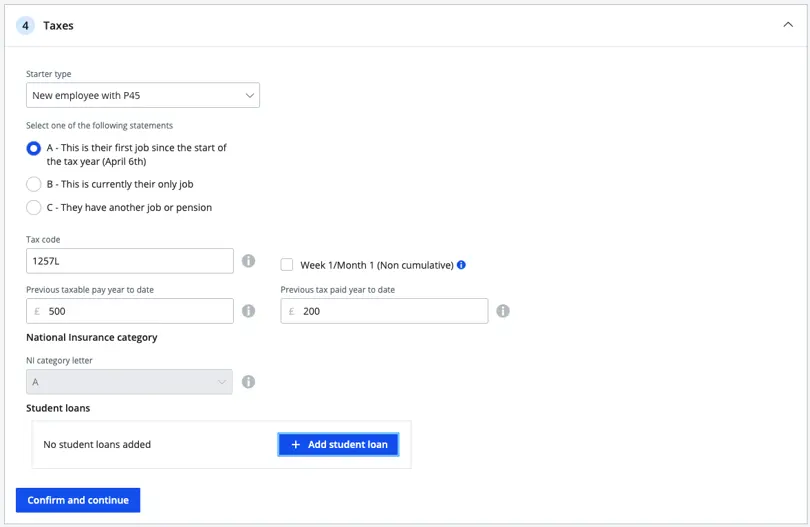Click the step 4 number badge
810x527 pixels.
click(26, 26)
